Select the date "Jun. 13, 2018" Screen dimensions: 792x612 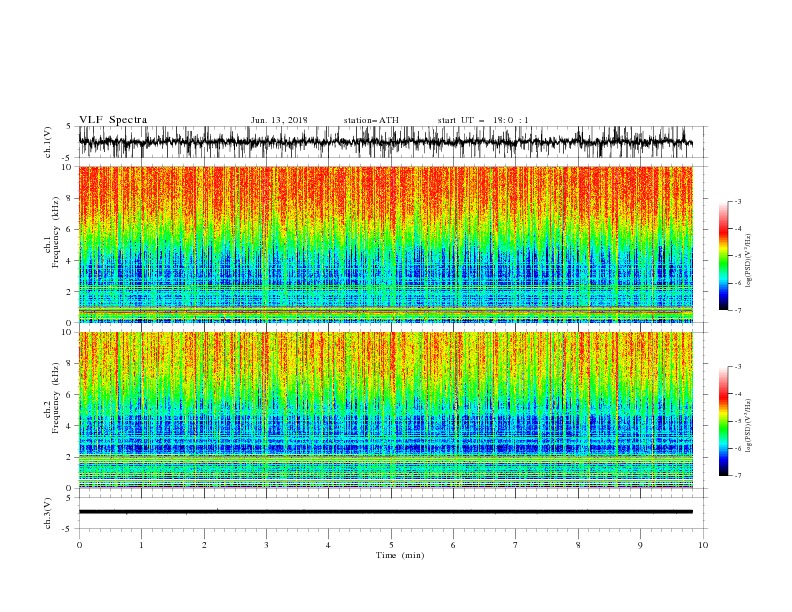coord(279,120)
